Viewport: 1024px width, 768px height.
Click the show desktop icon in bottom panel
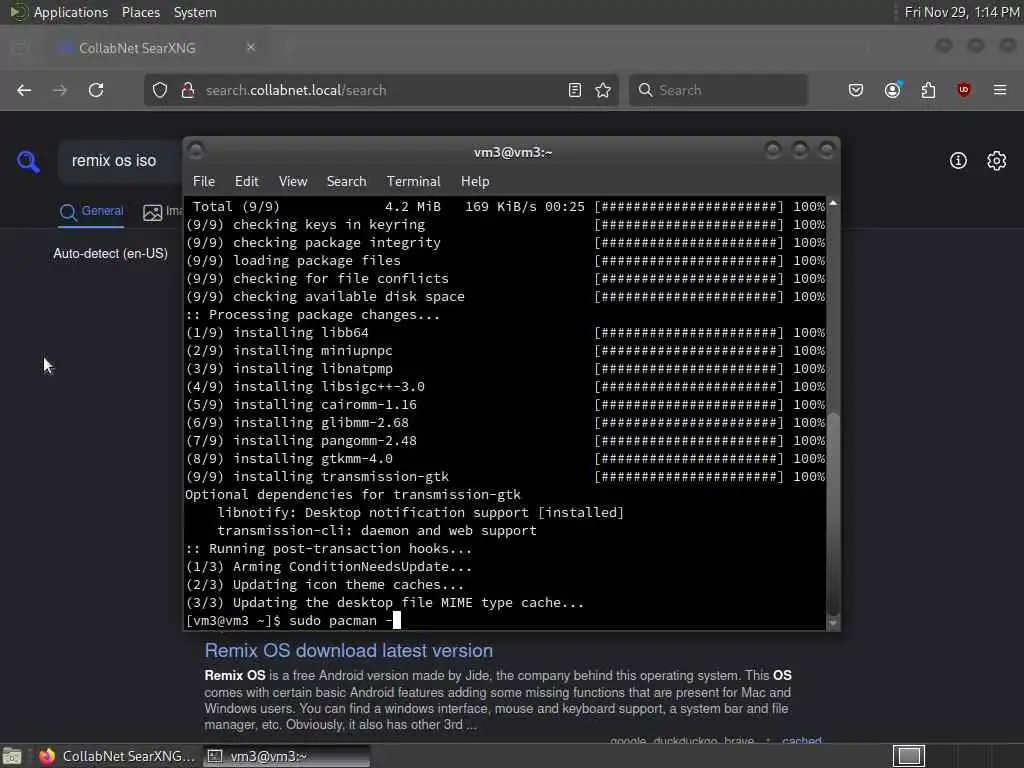click(x=12, y=756)
